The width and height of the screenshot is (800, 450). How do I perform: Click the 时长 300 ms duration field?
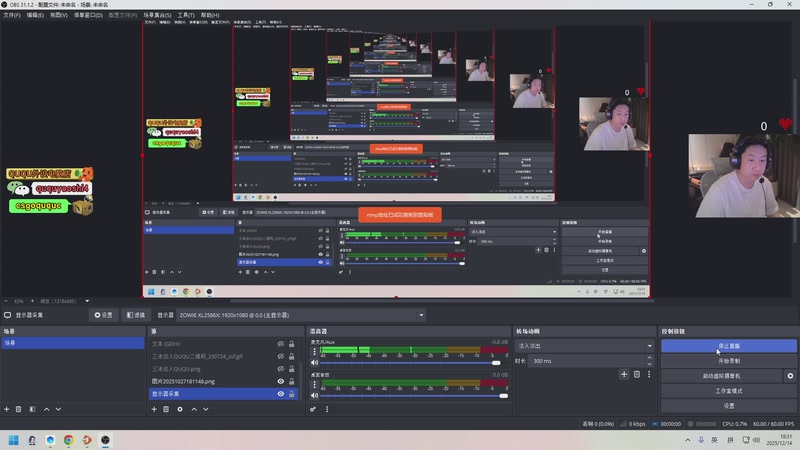pyautogui.click(x=587, y=361)
